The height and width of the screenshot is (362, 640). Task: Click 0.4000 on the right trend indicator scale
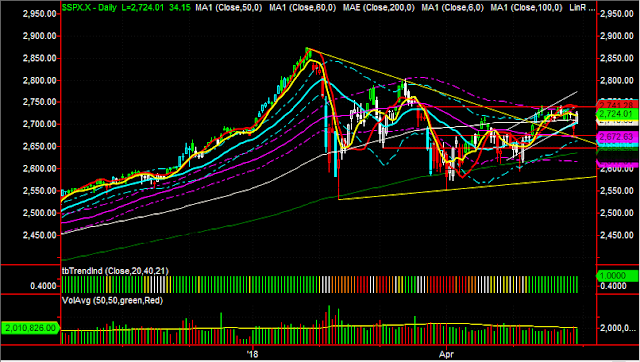click(x=613, y=286)
